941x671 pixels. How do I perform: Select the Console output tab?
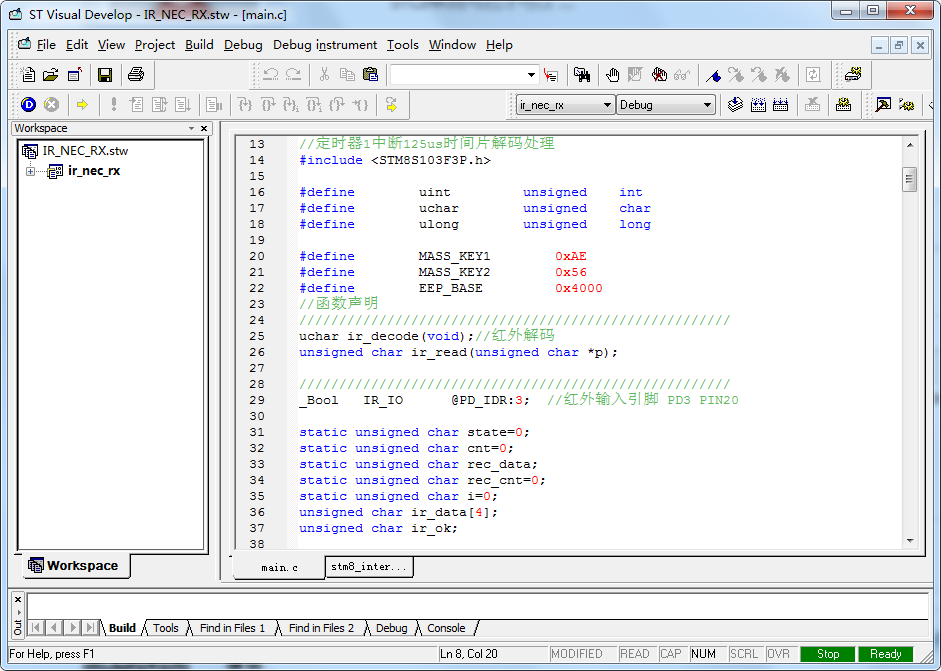click(x=446, y=628)
